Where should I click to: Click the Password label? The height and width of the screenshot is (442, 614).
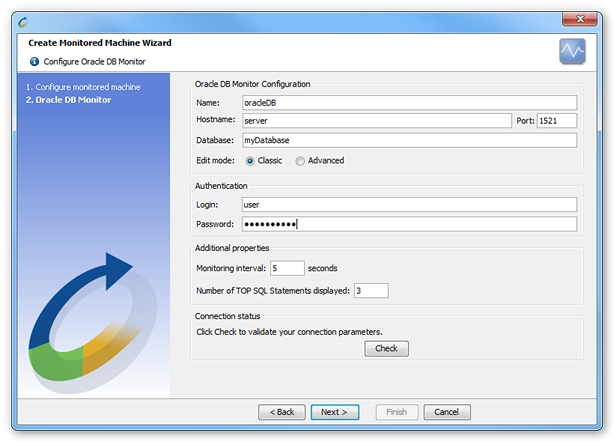(215, 224)
